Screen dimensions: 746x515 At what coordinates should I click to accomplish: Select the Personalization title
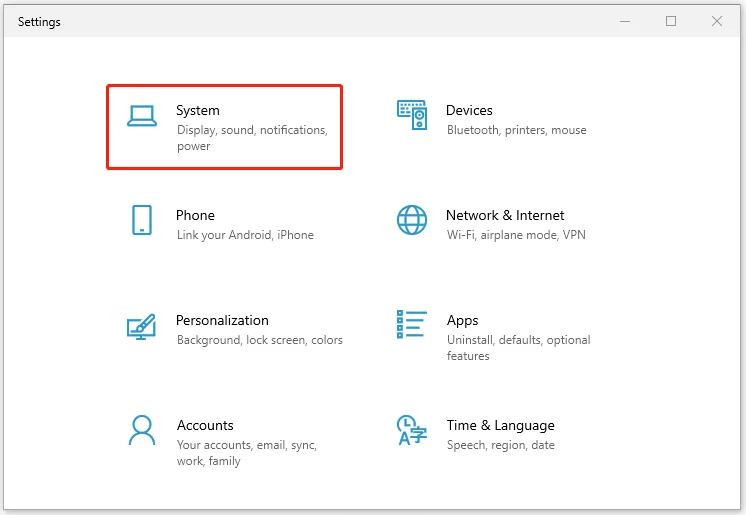coord(222,320)
